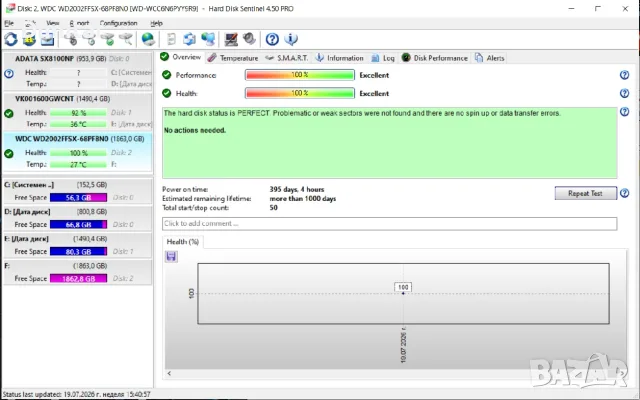This screenshot has height=400, width=640.
Task: Click the 100 data point in health graph
Action: tap(403, 293)
